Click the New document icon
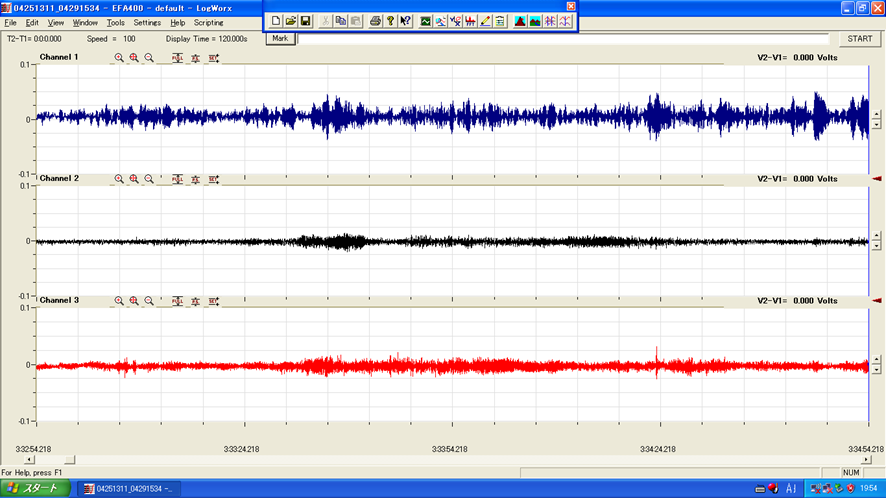The height and width of the screenshot is (498, 886). pyautogui.click(x=277, y=21)
